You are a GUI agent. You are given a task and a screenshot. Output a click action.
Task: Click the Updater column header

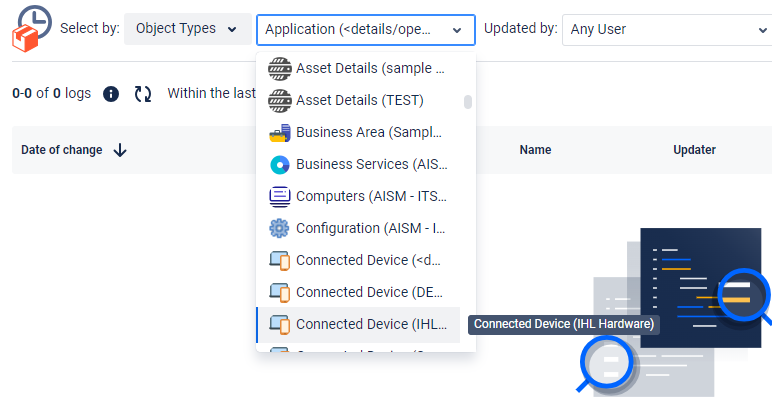click(694, 150)
